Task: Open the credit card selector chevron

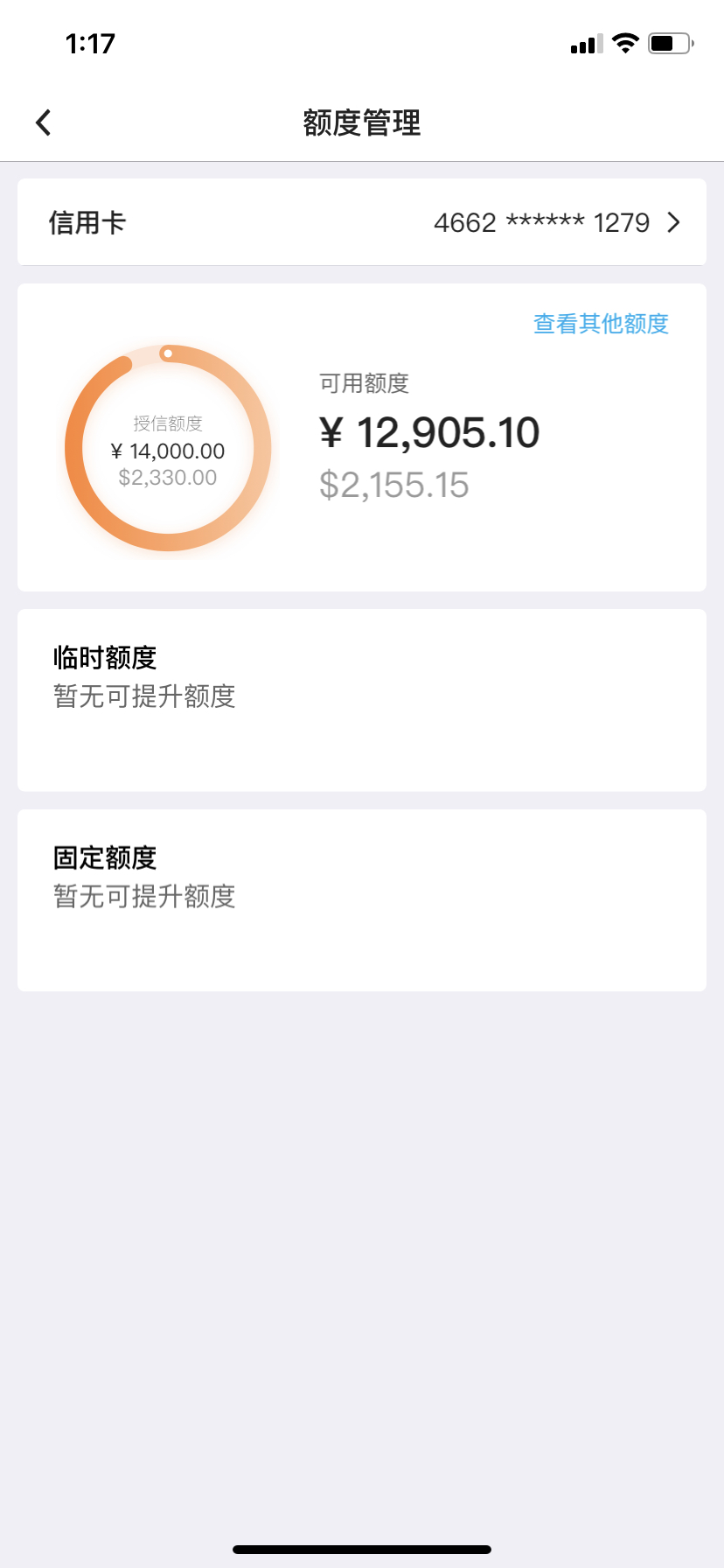Action: pos(673,222)
